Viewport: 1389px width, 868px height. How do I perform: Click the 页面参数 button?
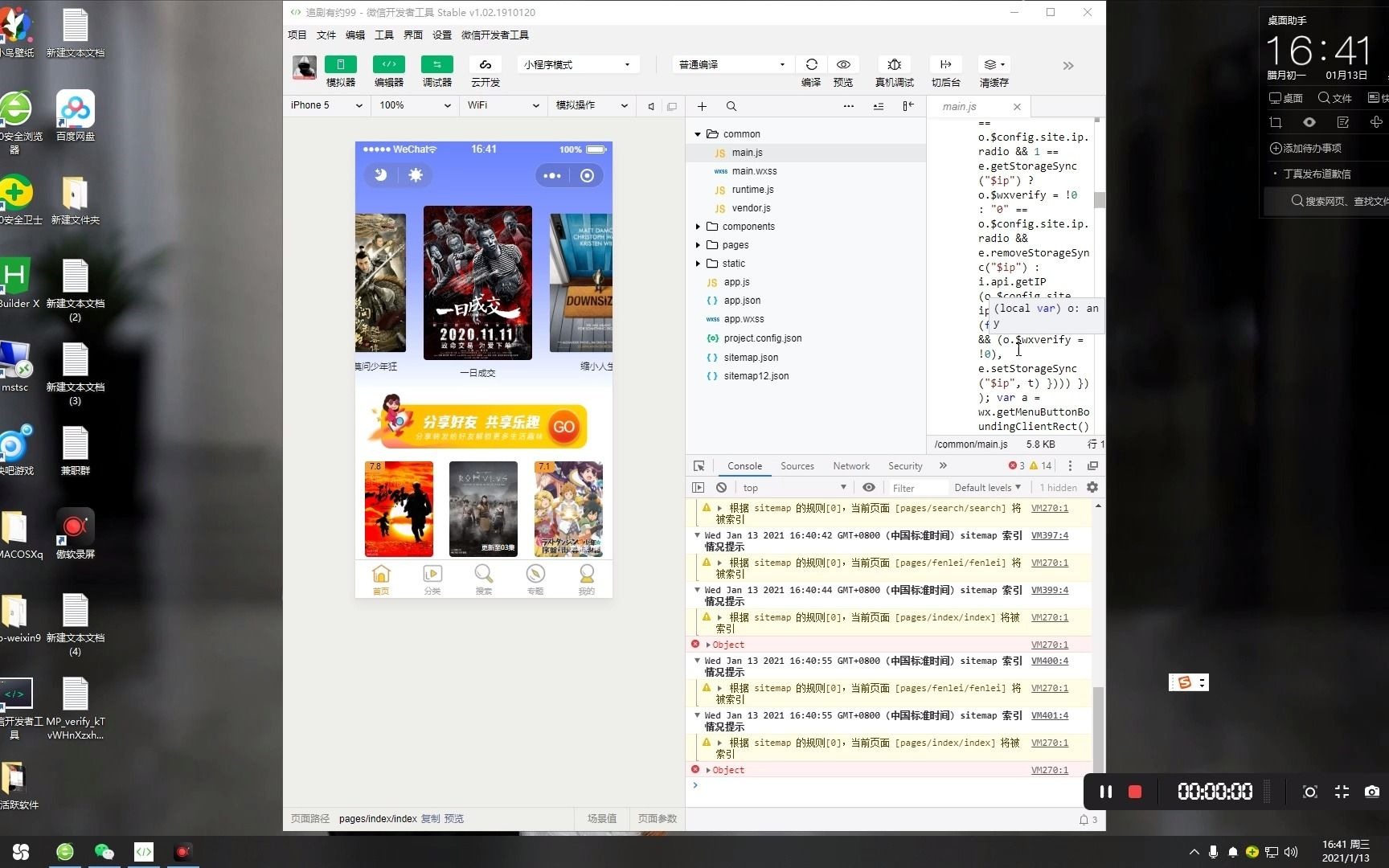[658, 819]
